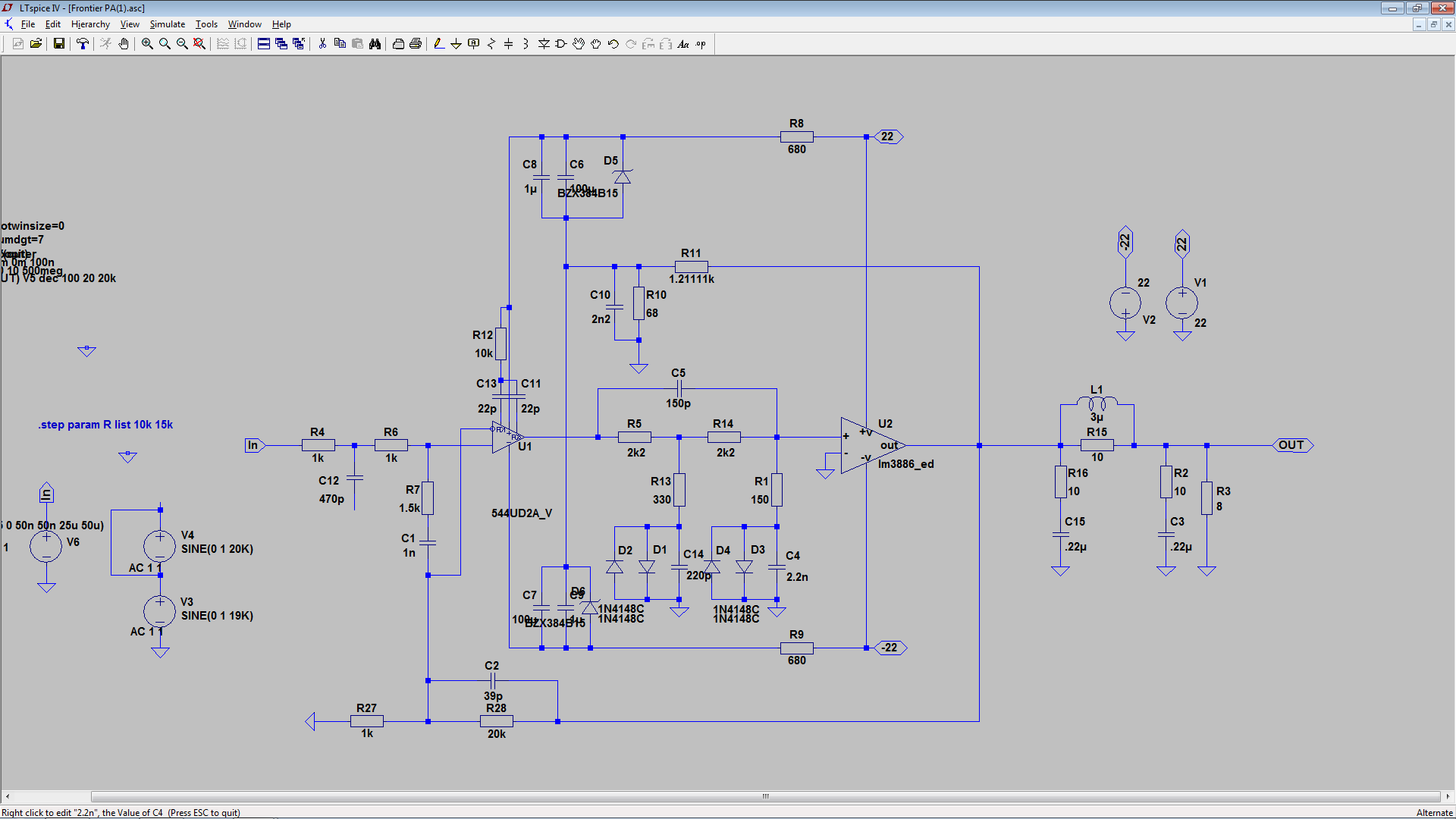
Task: Click the .step param R list directive
Action: (105, 425)
